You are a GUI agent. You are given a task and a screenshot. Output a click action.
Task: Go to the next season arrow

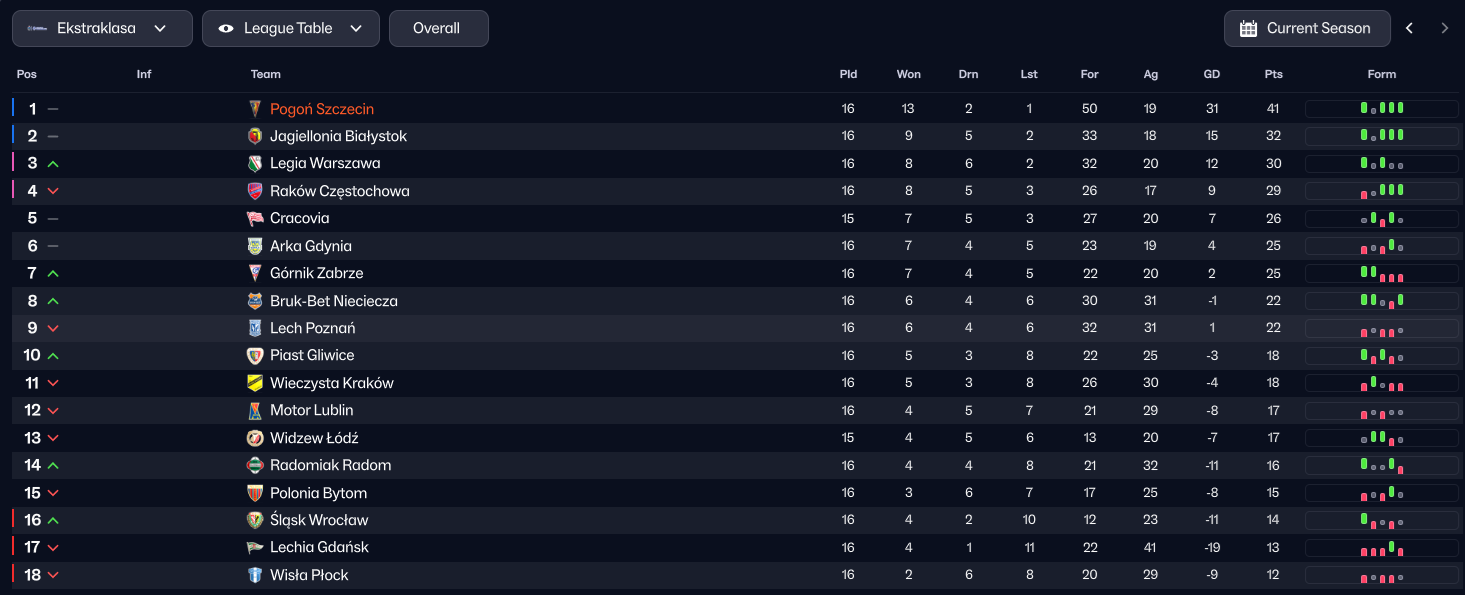pos(1444,29)
